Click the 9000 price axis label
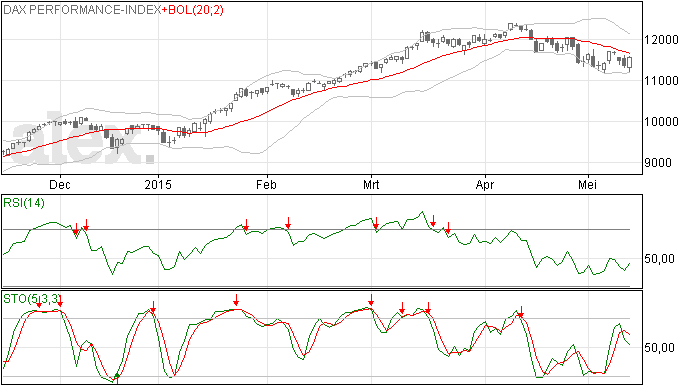This screenshot has height=387, width=690. point(658,163)
